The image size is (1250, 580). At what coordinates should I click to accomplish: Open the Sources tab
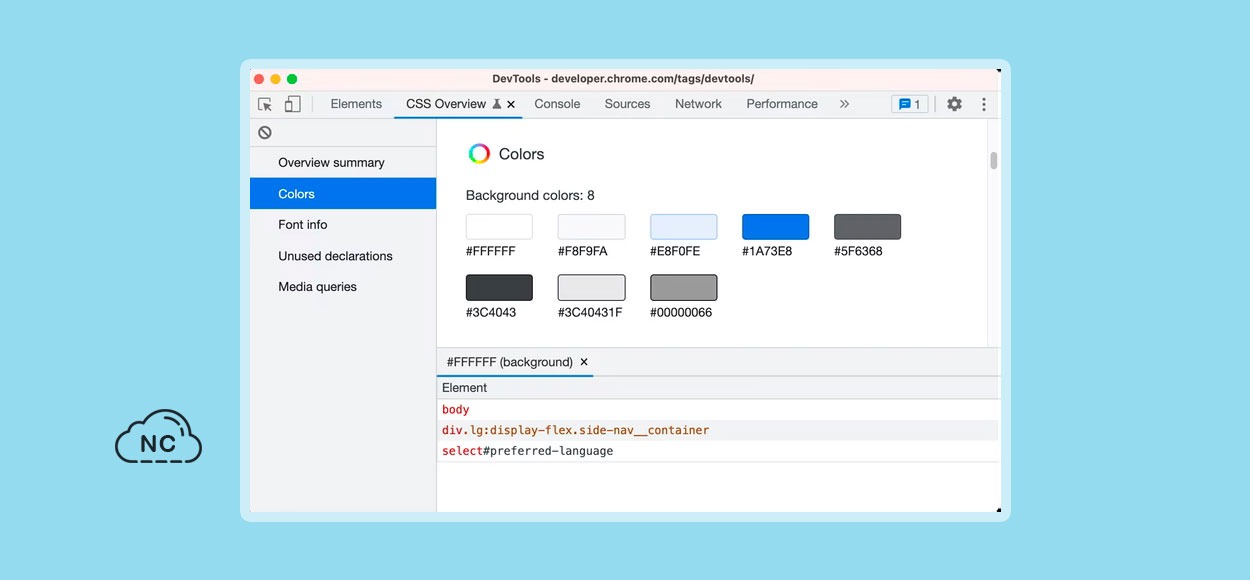point(627,104)
